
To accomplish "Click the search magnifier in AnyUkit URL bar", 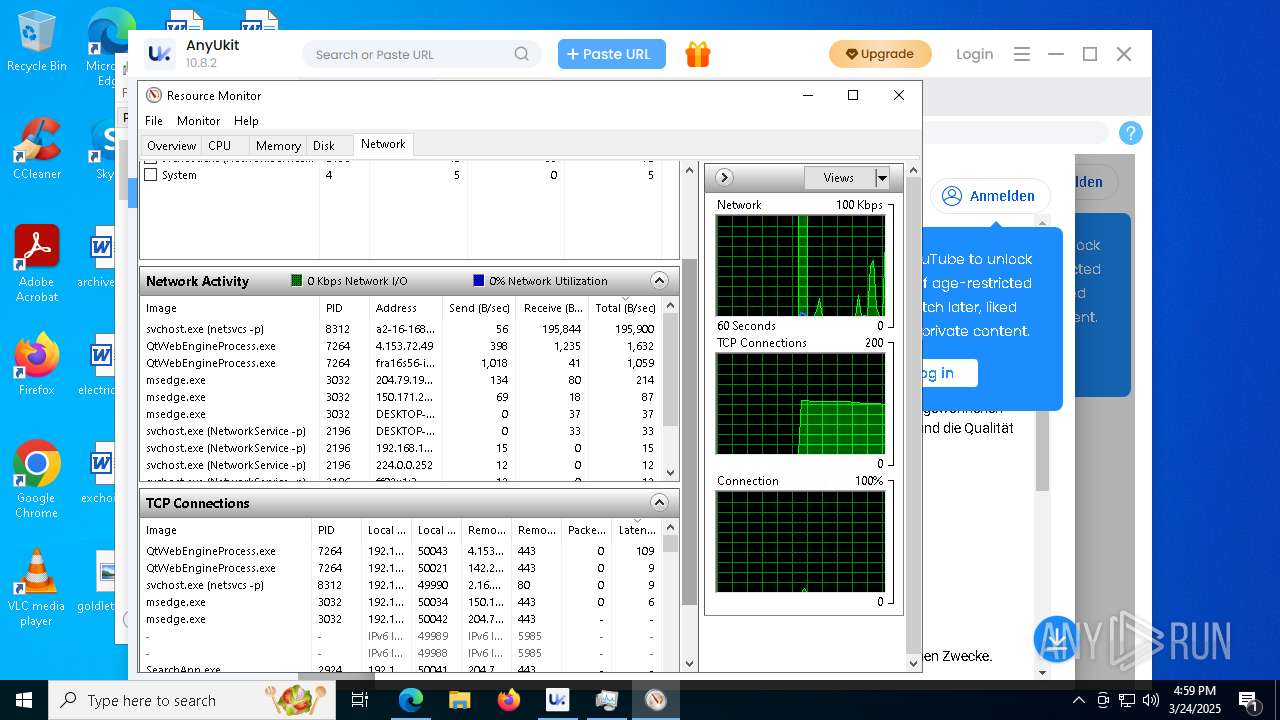I will [522, 54].
